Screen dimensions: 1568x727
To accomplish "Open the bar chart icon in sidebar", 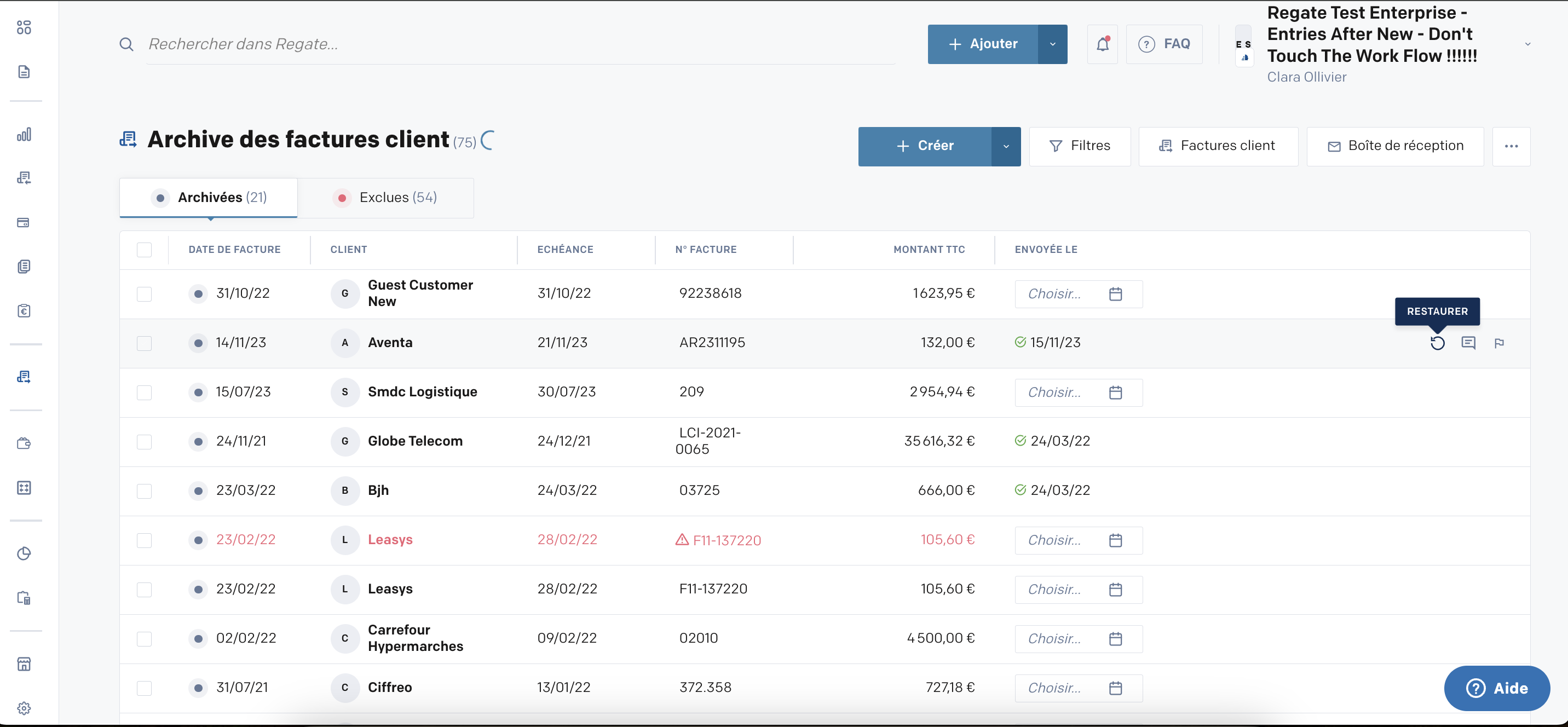I will coord(24,135).
